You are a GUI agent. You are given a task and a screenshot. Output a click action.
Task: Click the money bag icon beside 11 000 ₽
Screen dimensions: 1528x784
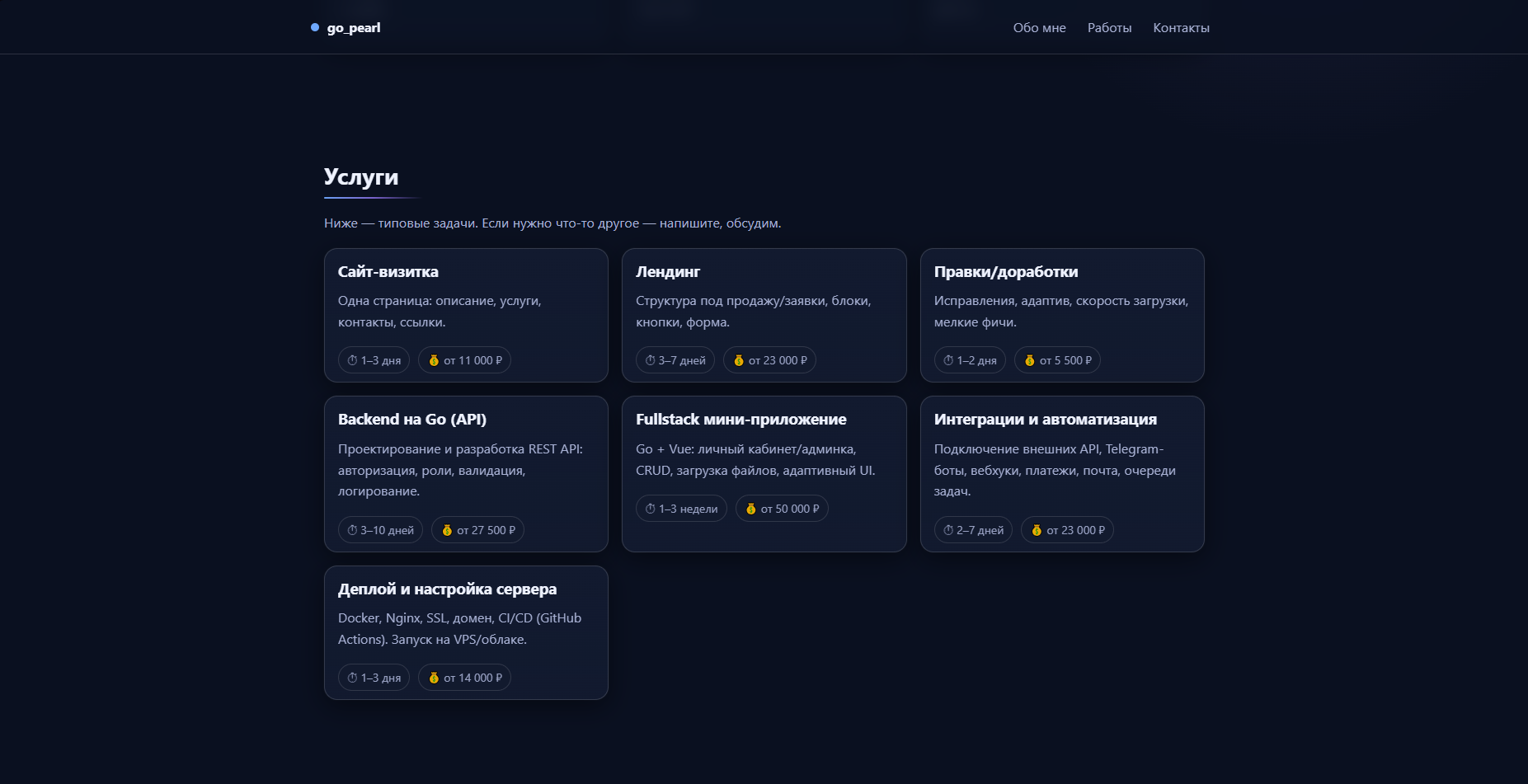pos(434,360)
